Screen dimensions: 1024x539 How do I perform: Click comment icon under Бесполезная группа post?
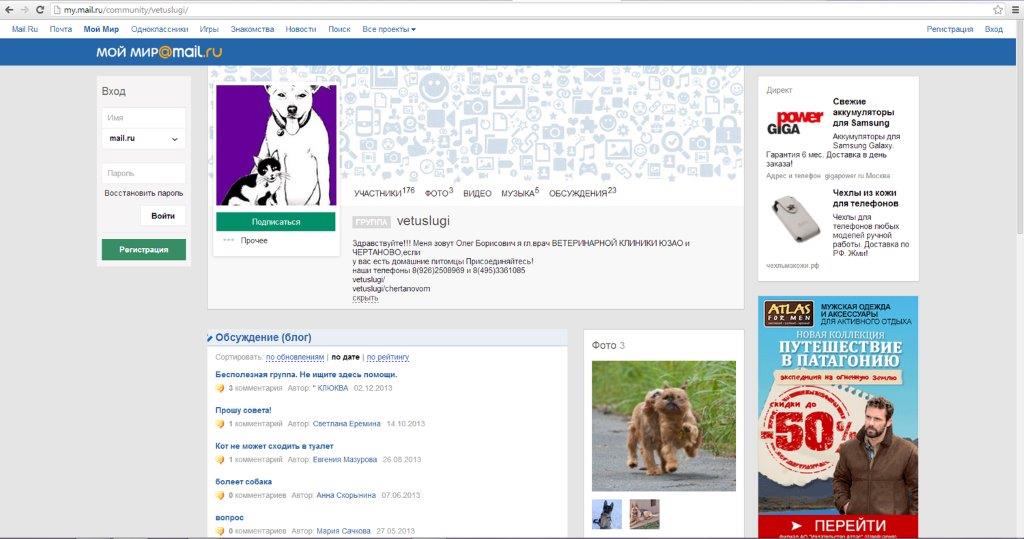pos(220,388)
